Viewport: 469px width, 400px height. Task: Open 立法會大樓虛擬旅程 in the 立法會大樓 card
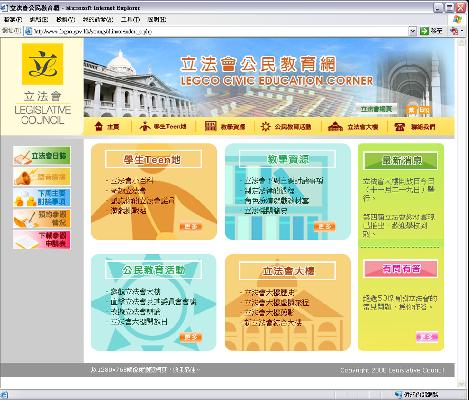coord(277,302)
